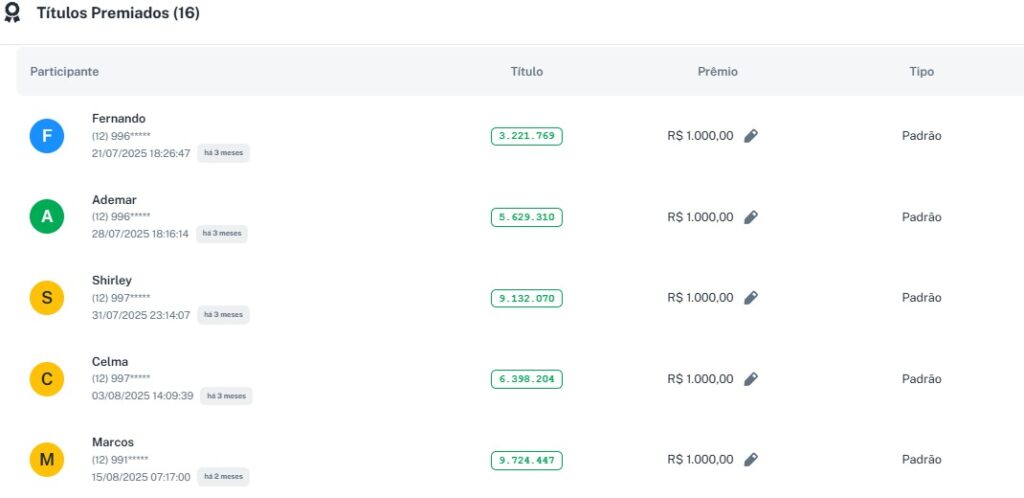This screenshot has height=498, width=1024.
Task: Select title number 3.221.769 badge
Action: click(527, 136)
